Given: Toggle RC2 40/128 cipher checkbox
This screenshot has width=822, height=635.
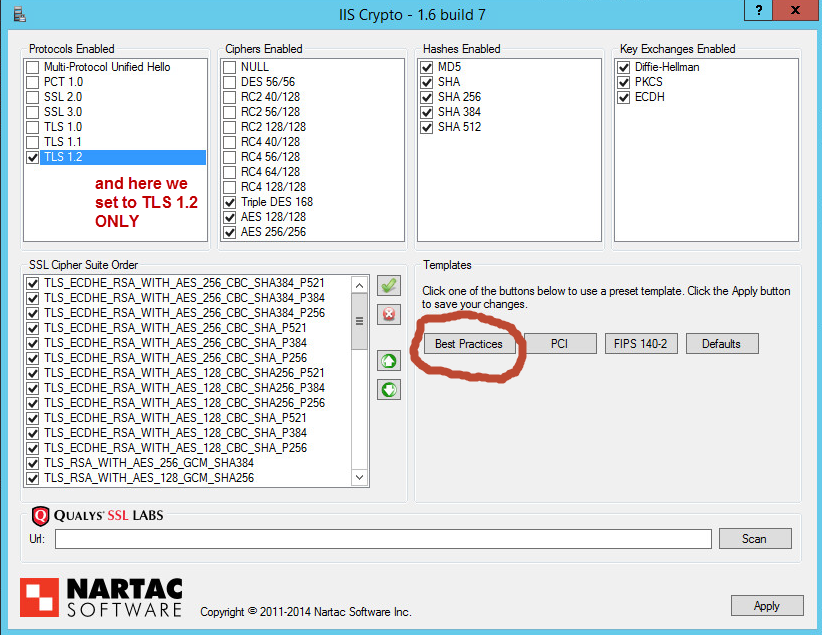Looking at the screenshot, I should click(229, 97).
